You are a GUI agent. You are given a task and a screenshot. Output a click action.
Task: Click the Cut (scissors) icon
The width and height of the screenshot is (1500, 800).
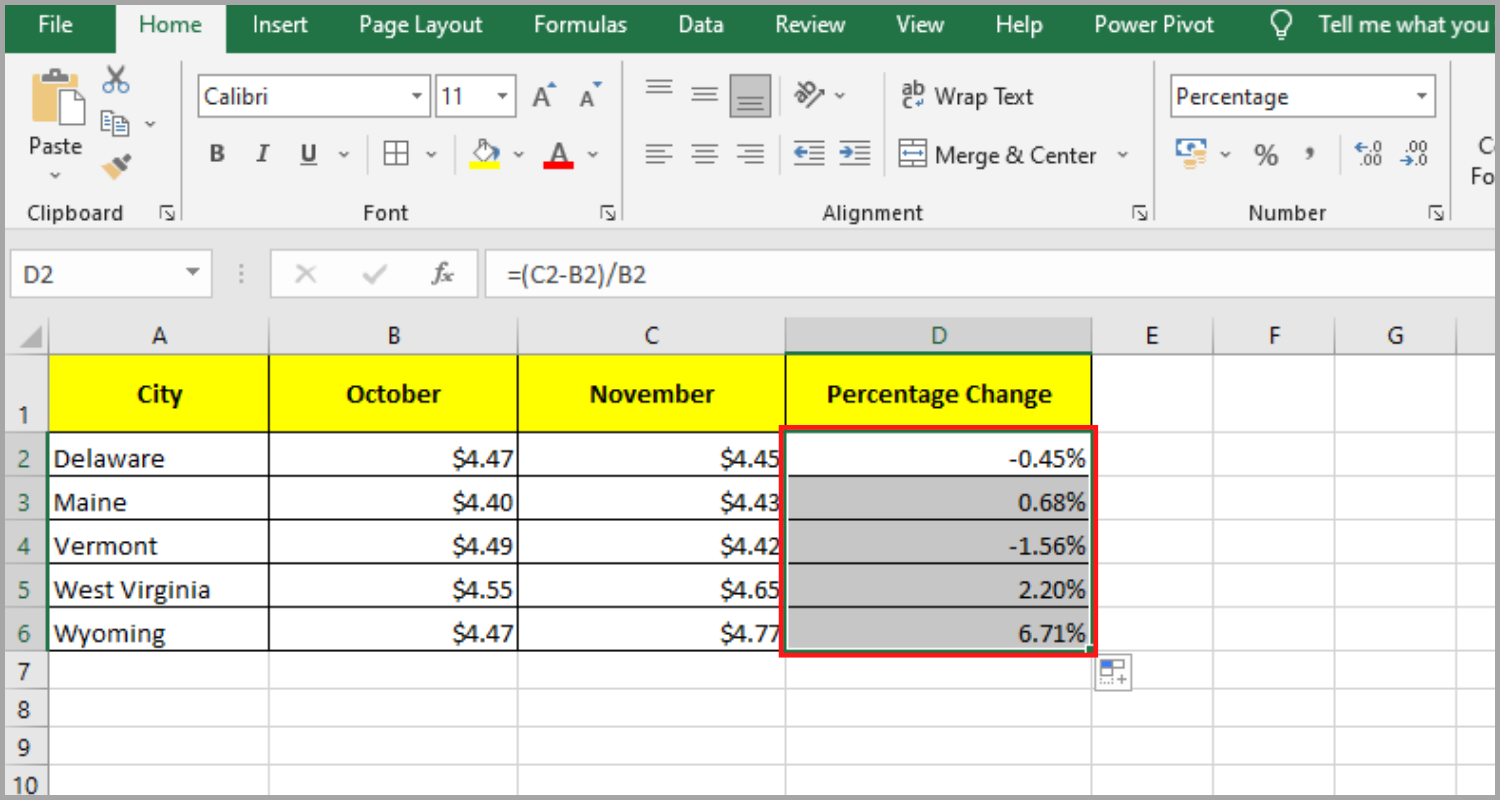(x=116, y=78)
